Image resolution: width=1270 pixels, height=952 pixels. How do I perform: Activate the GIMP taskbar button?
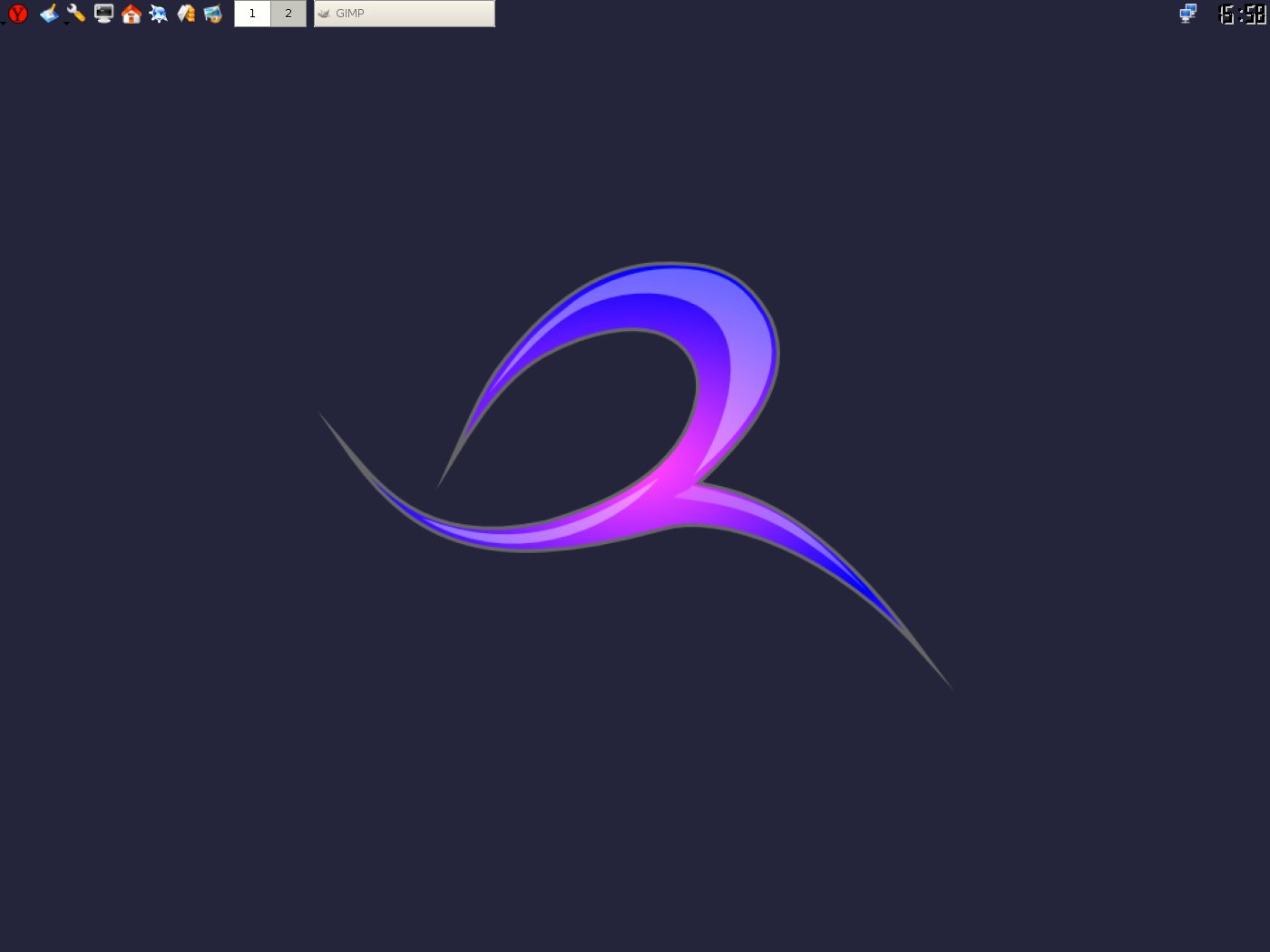click(x=405, y=14)
